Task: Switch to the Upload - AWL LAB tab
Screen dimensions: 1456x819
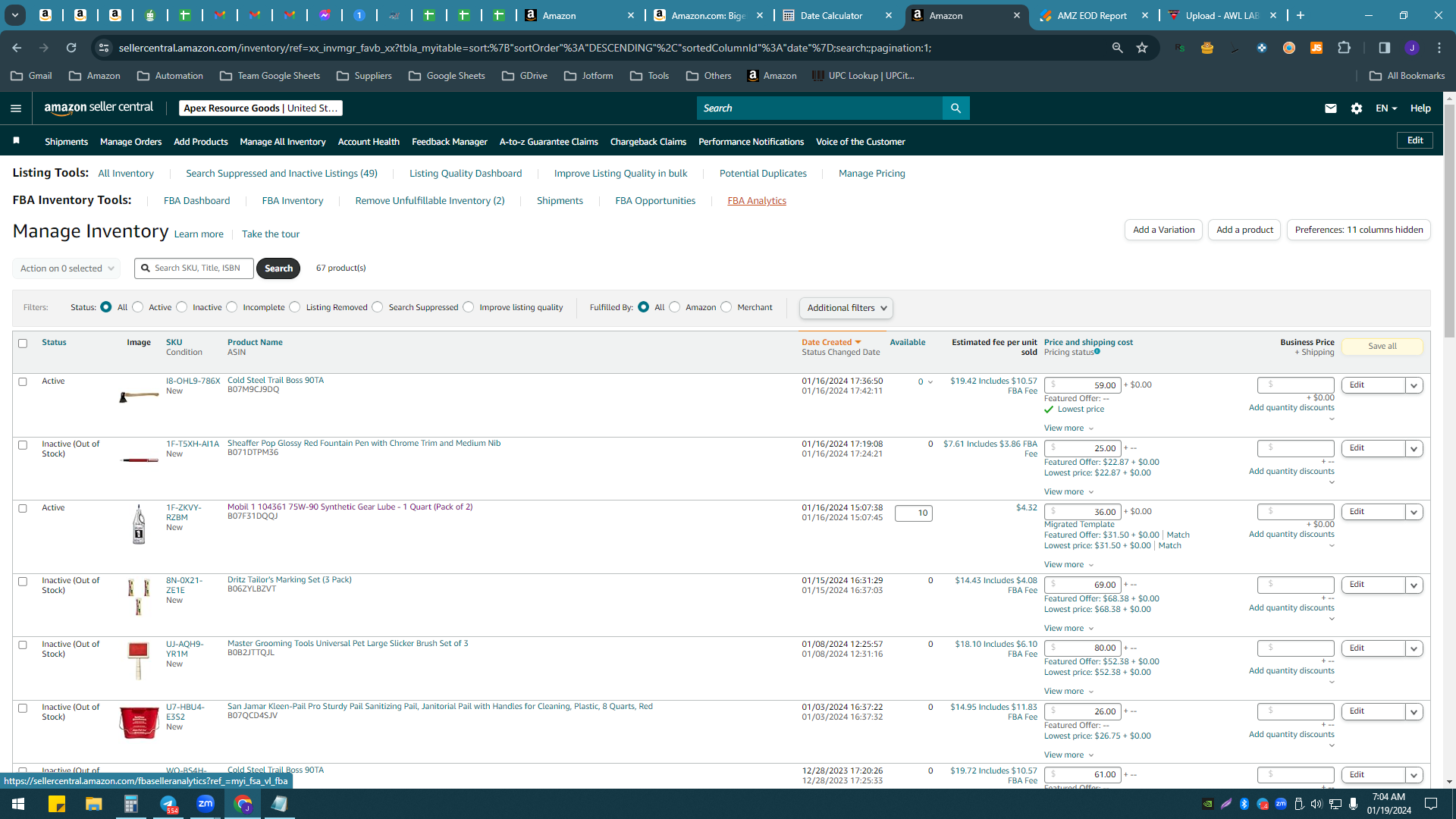Action: 1221,15
